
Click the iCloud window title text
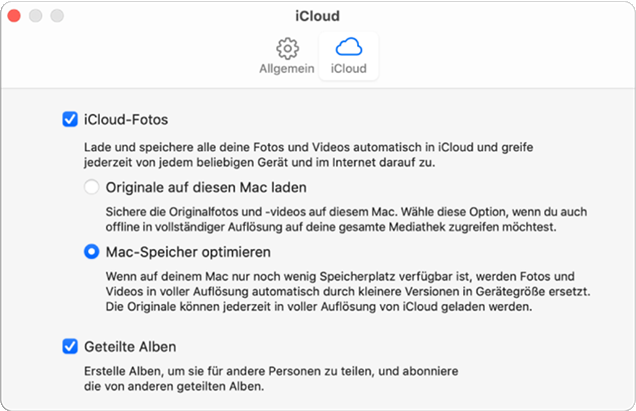pyautogui.click(x=318, y=16)
